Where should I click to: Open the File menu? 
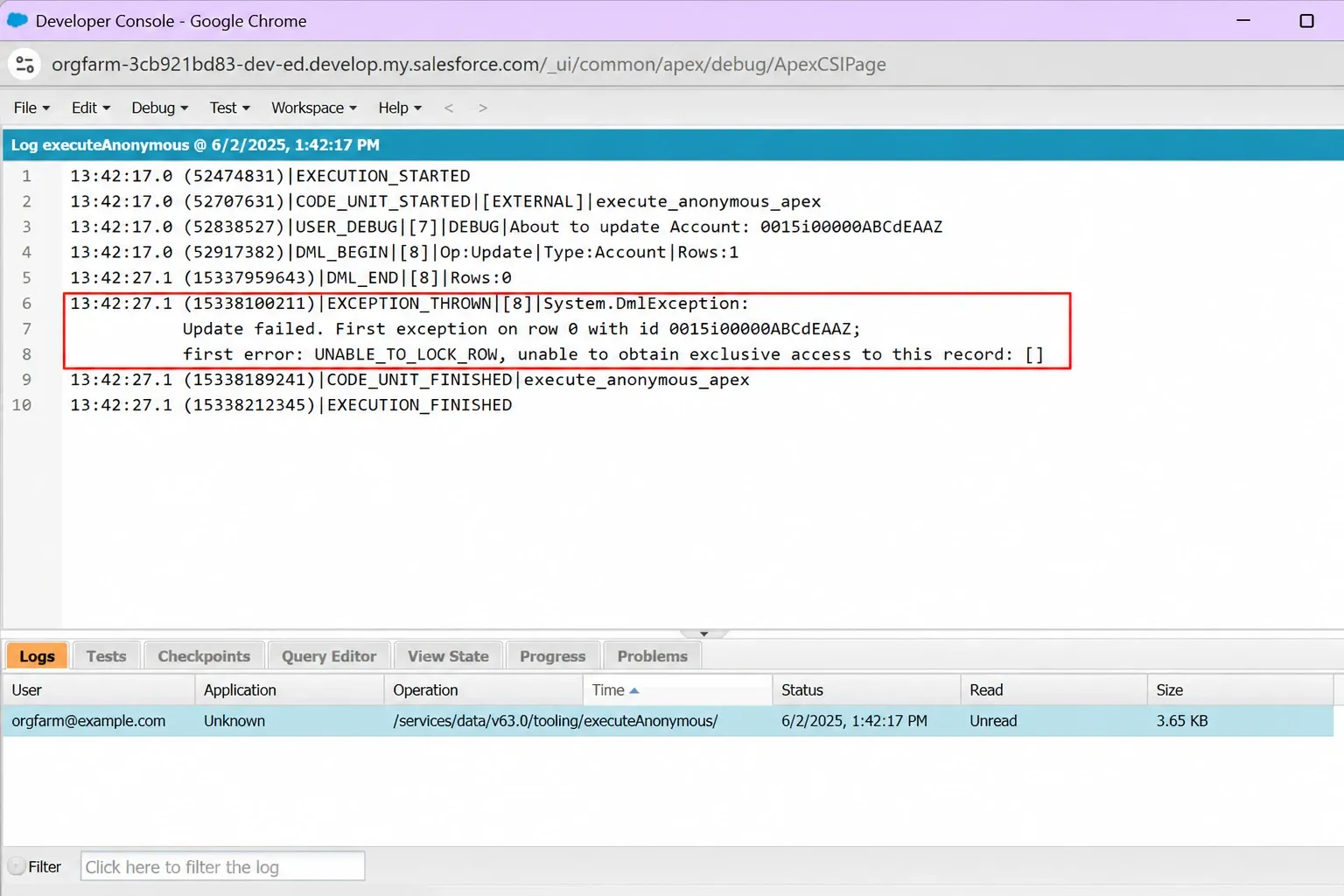[x=31, y=108]
